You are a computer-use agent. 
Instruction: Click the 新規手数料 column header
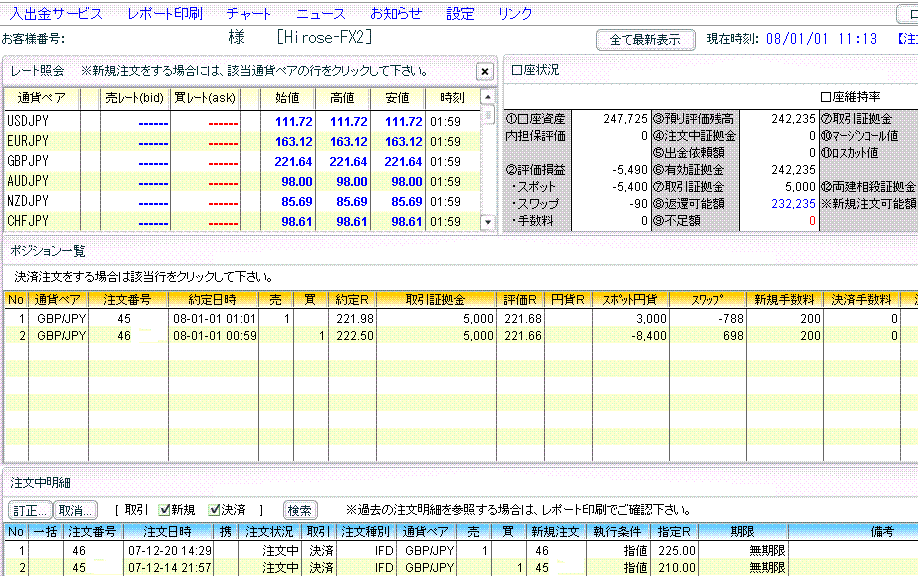pos(784,300)
